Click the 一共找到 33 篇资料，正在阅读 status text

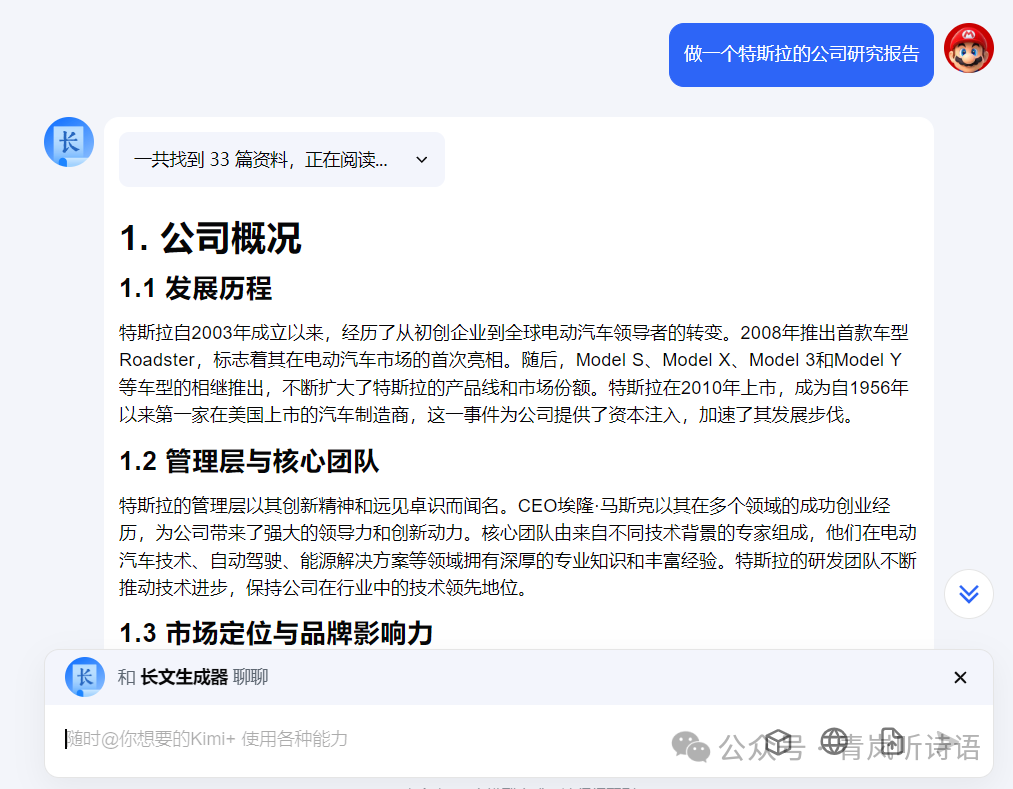[x=260, y=160]
